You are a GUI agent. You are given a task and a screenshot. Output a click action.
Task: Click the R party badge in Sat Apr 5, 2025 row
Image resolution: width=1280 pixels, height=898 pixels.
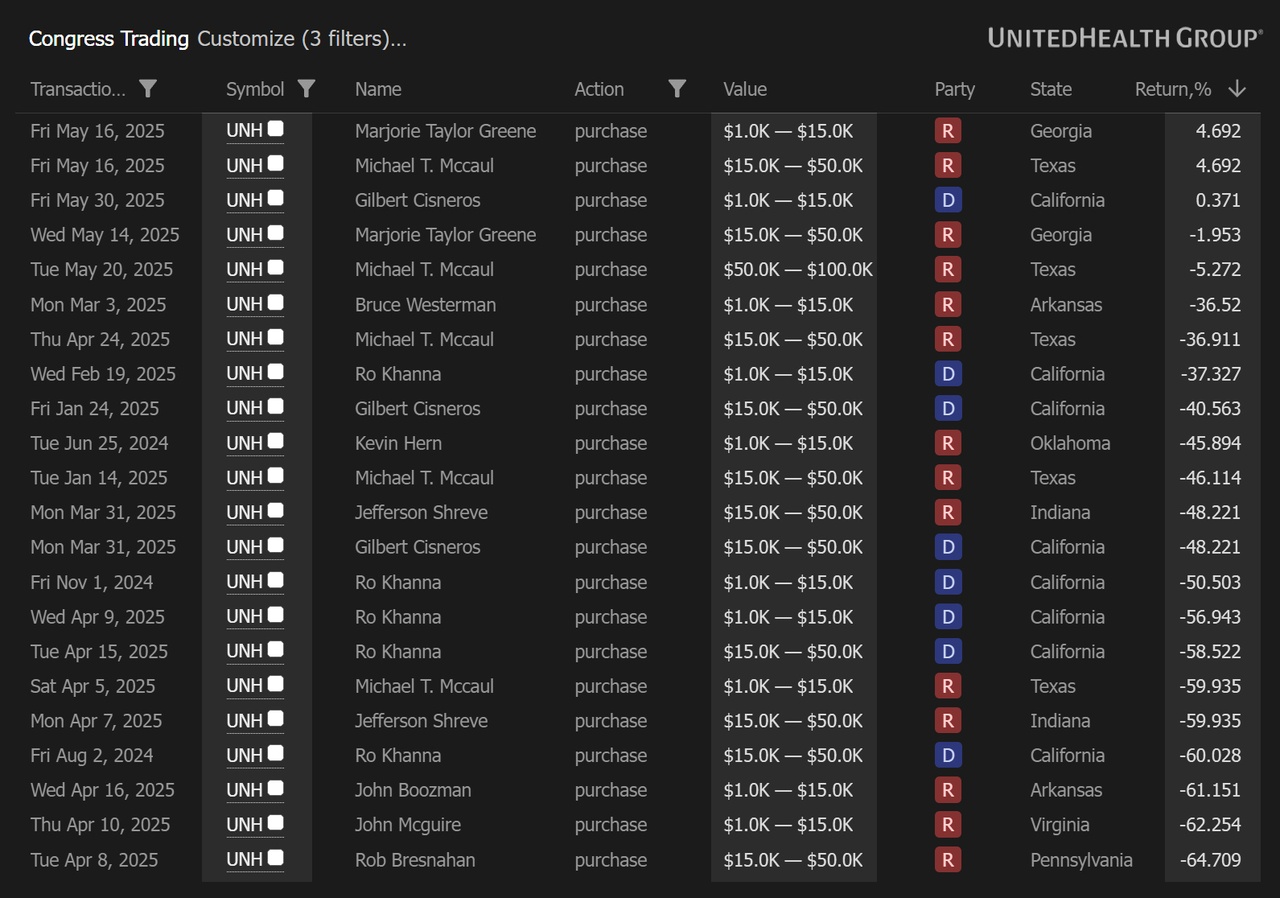pyautogui.click(x=947, y=686)
